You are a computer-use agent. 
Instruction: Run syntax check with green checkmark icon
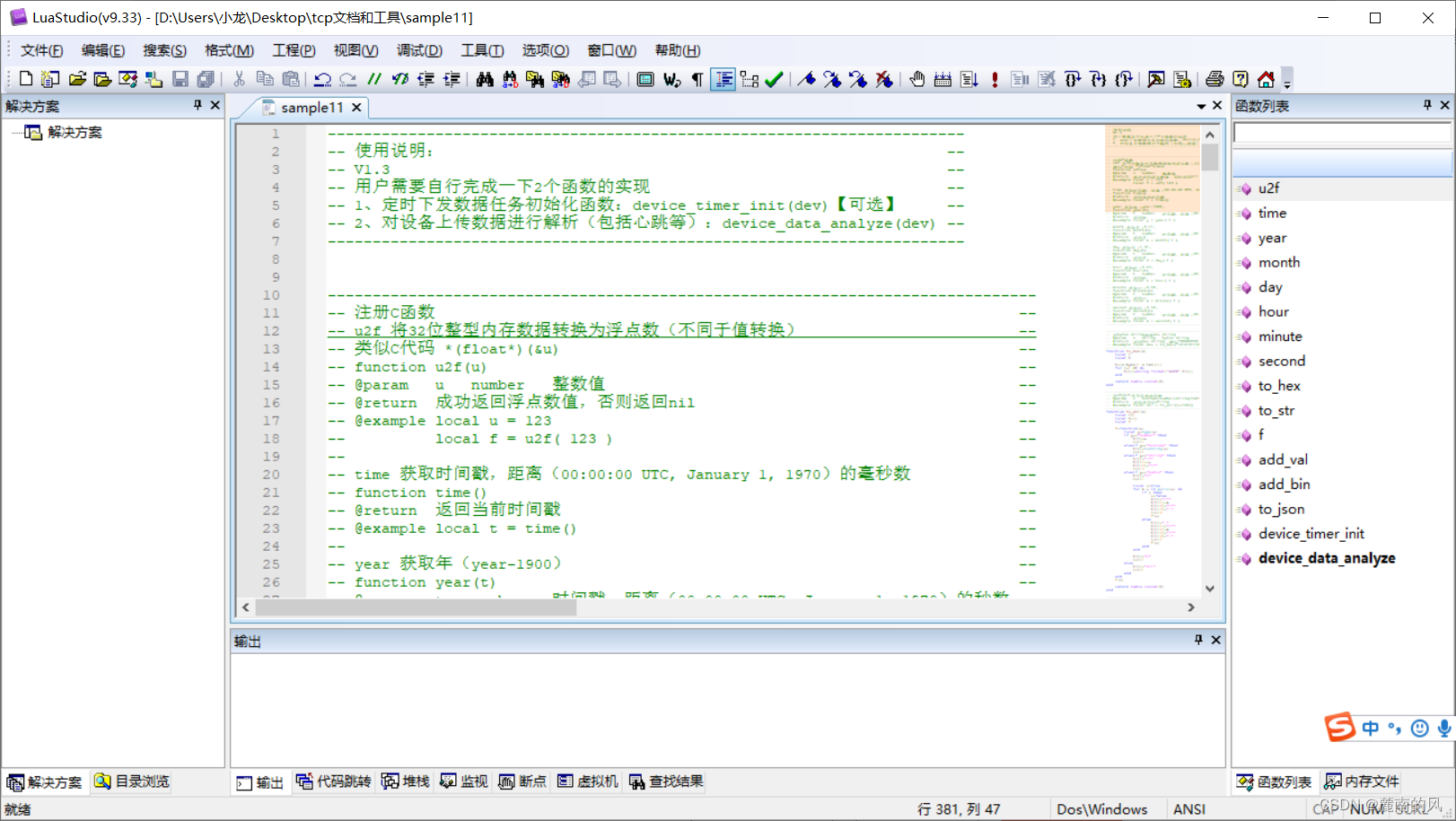[772, 80]
